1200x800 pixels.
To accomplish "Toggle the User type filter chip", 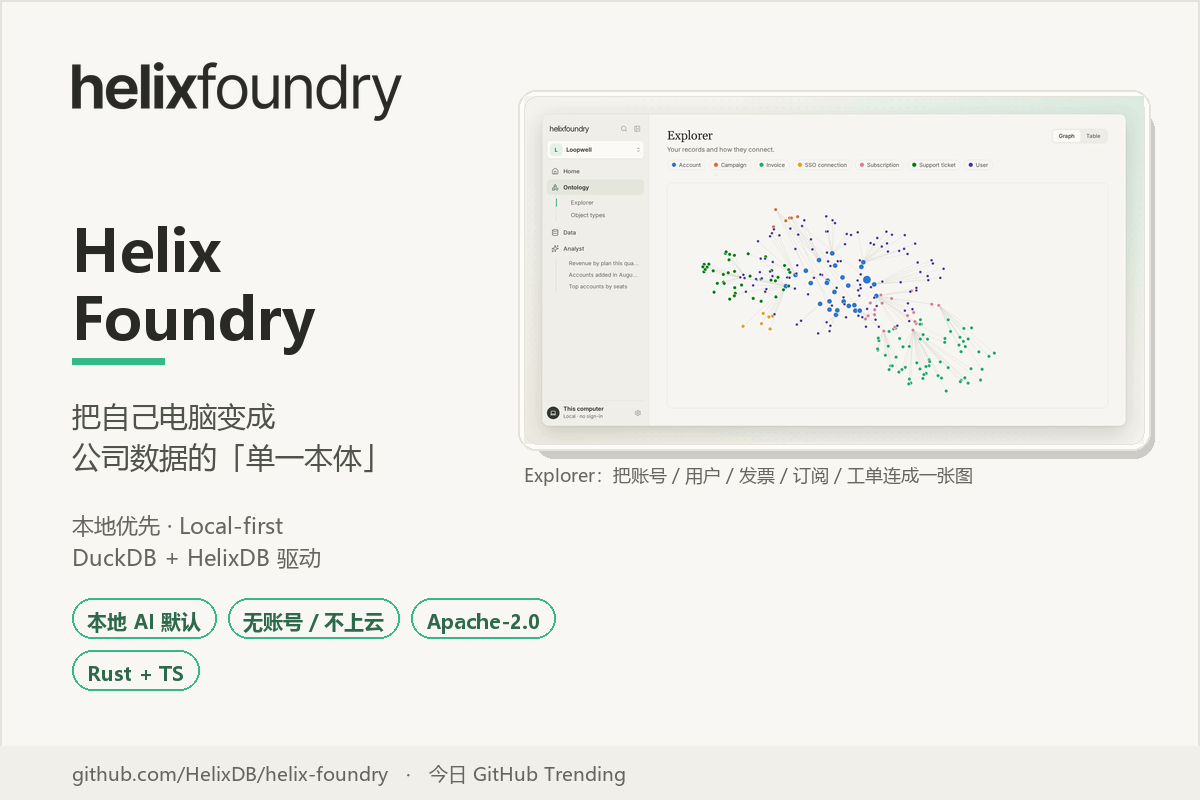I will click(979, 165).
